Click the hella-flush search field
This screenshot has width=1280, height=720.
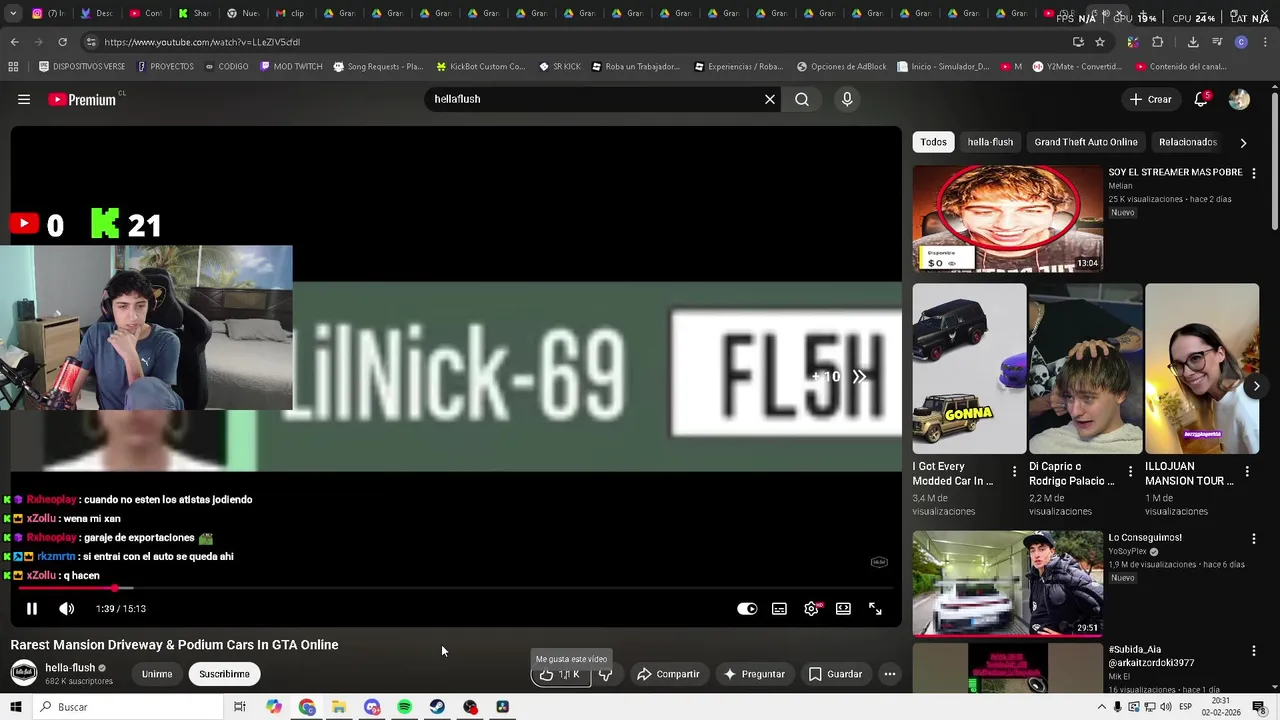pyautogui.click(x=595, y=99)
